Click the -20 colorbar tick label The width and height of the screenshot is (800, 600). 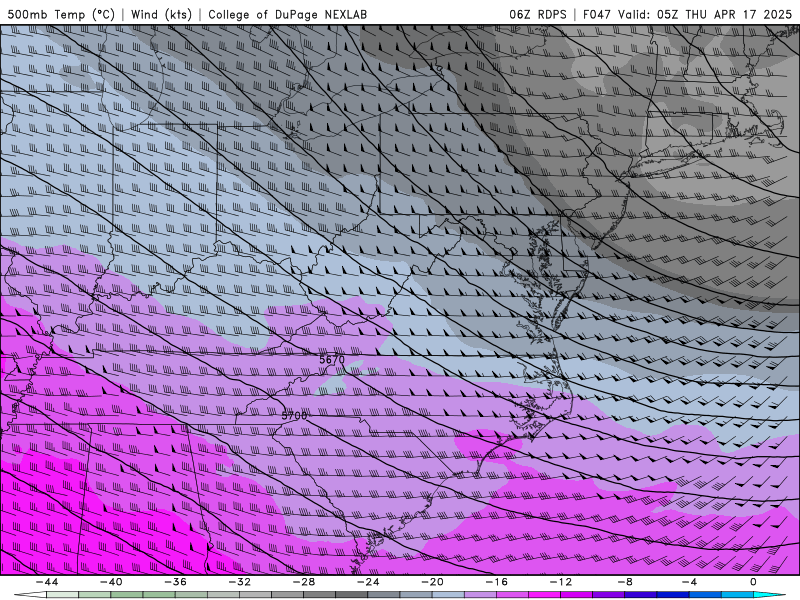point(432,582)
